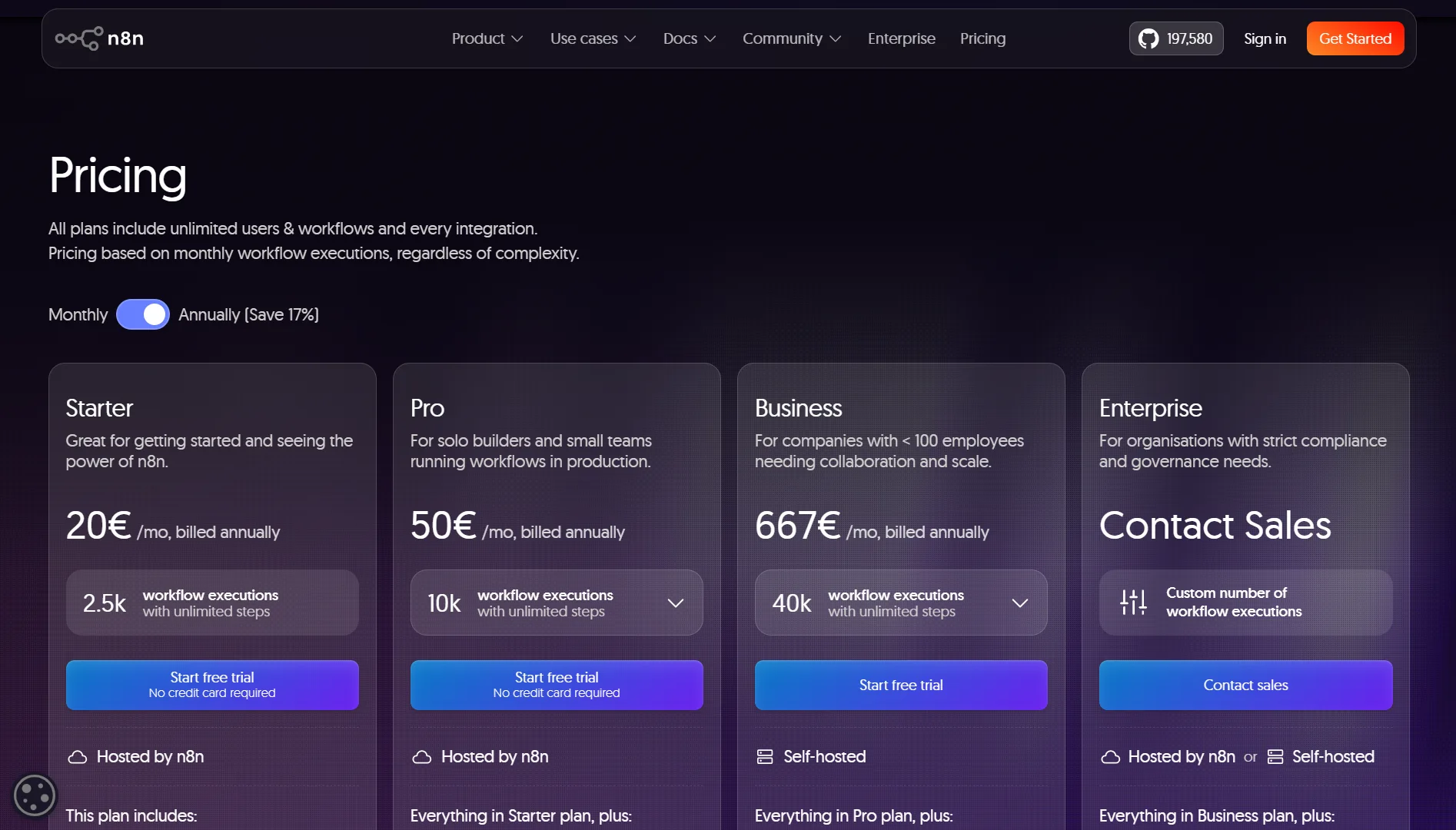
Task: Select Annually (Save 17%) label
Action: (248, 314)
